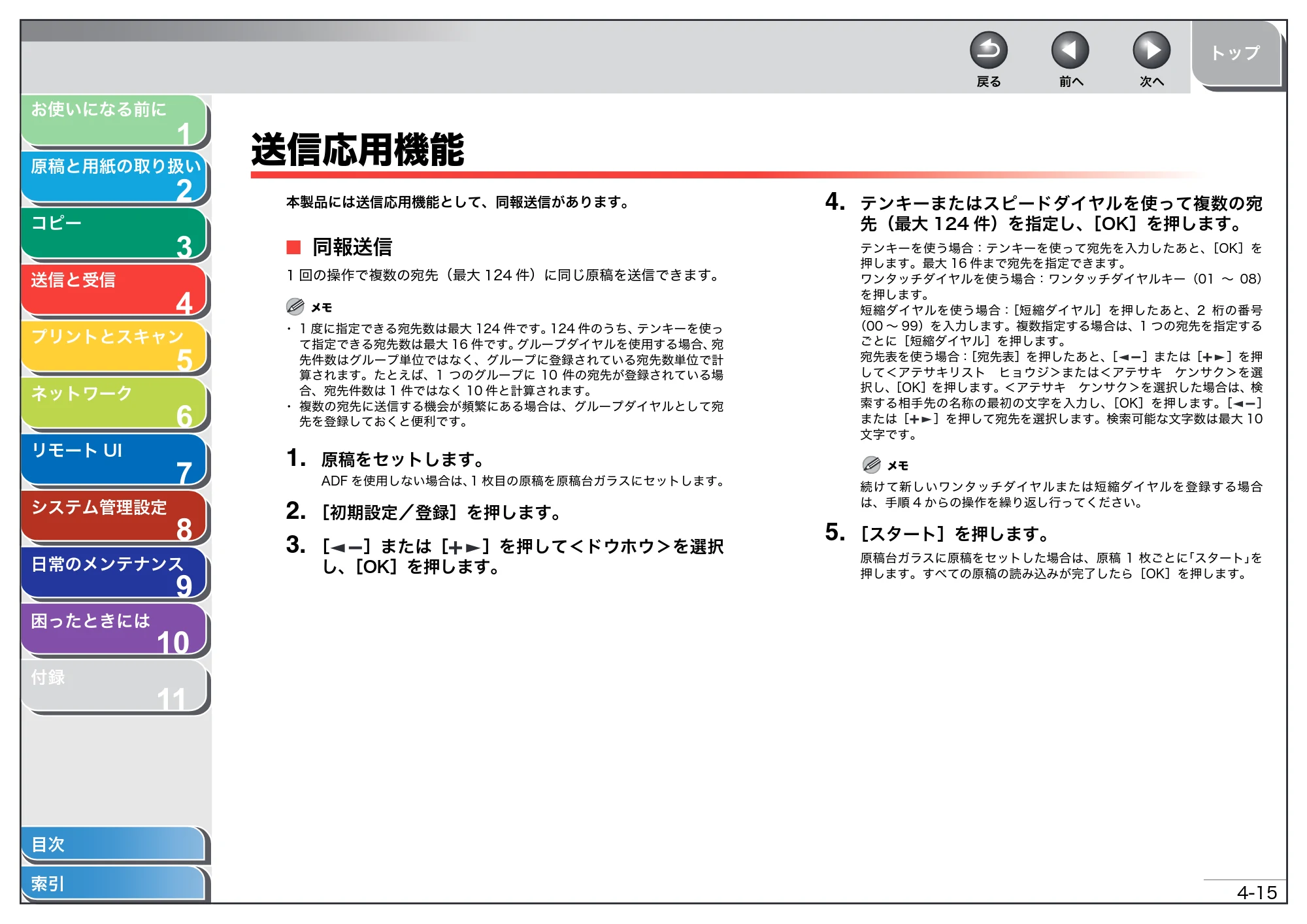The image size is (1307, 924).
Task: Open 日常のメンテナンス chapter 9
Action: (x=114, y=574)
